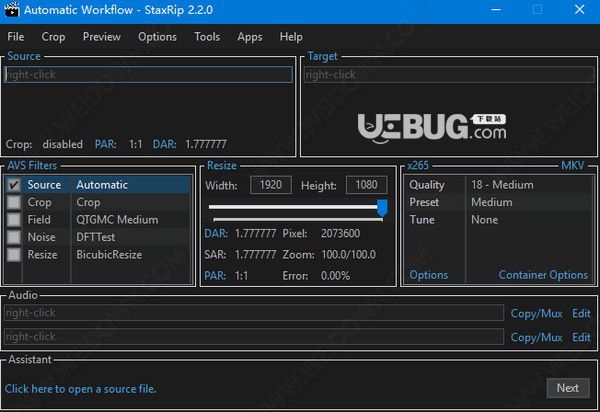Select the BicubicResize filter entry
The image size is (600, 412).
tap(109, 255)
